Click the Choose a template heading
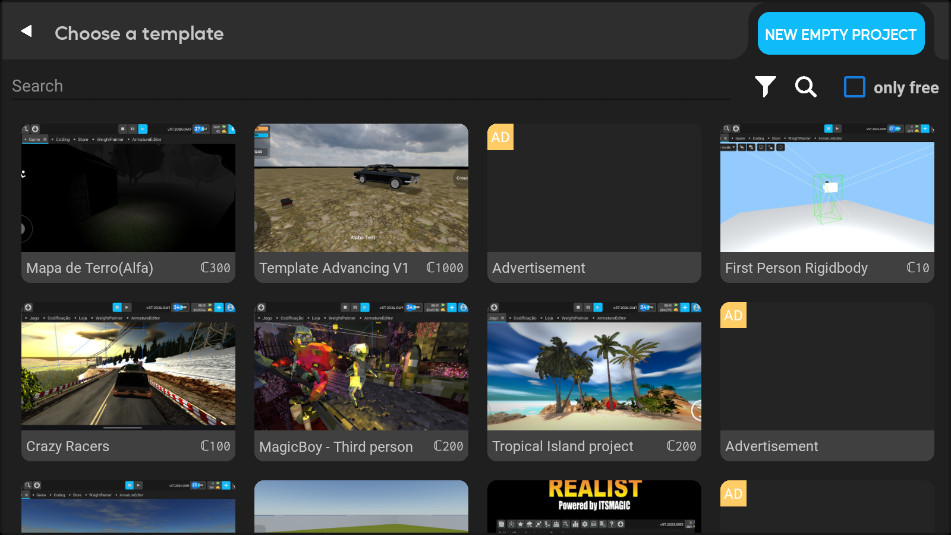951x535 pixels. pos(139,33)
